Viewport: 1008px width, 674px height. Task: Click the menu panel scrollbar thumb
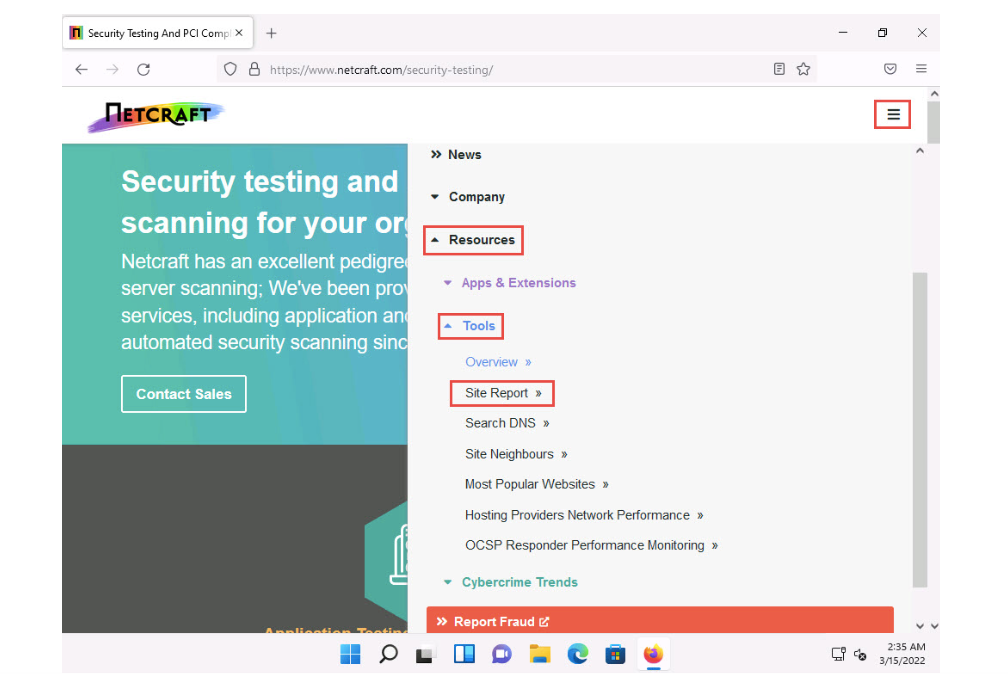click(x=920, y=430)
